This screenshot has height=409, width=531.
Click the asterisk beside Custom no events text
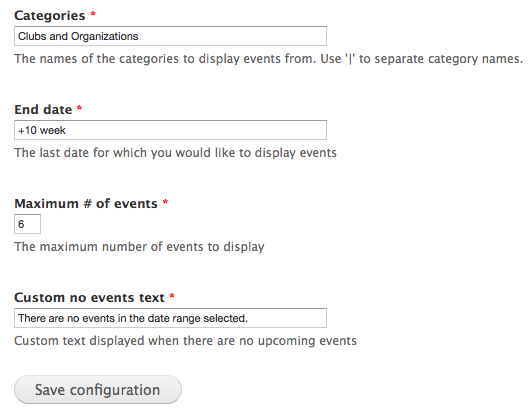[x=172, y=296]
